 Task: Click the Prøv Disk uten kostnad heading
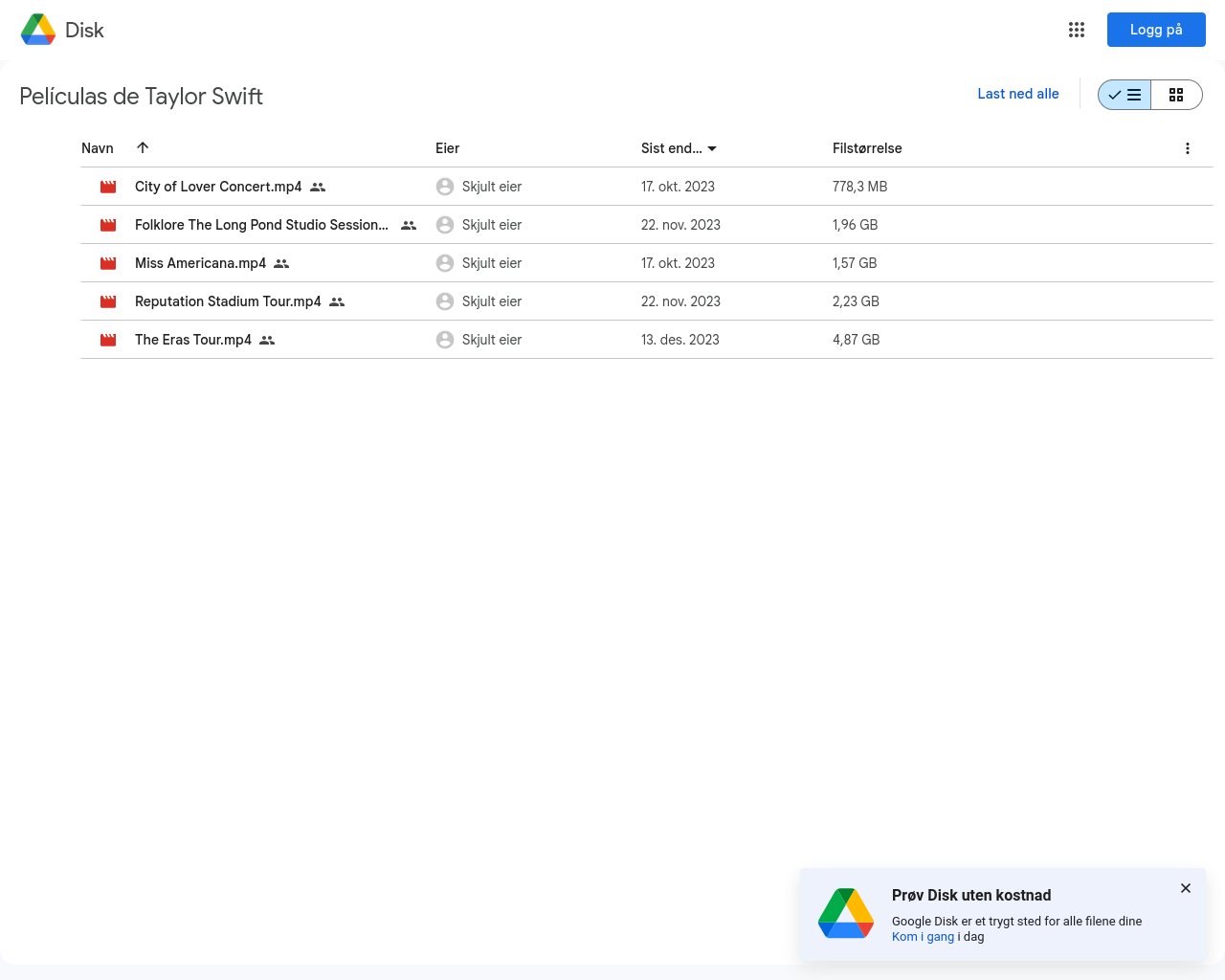pyautogui.click(x=971, y=896)
